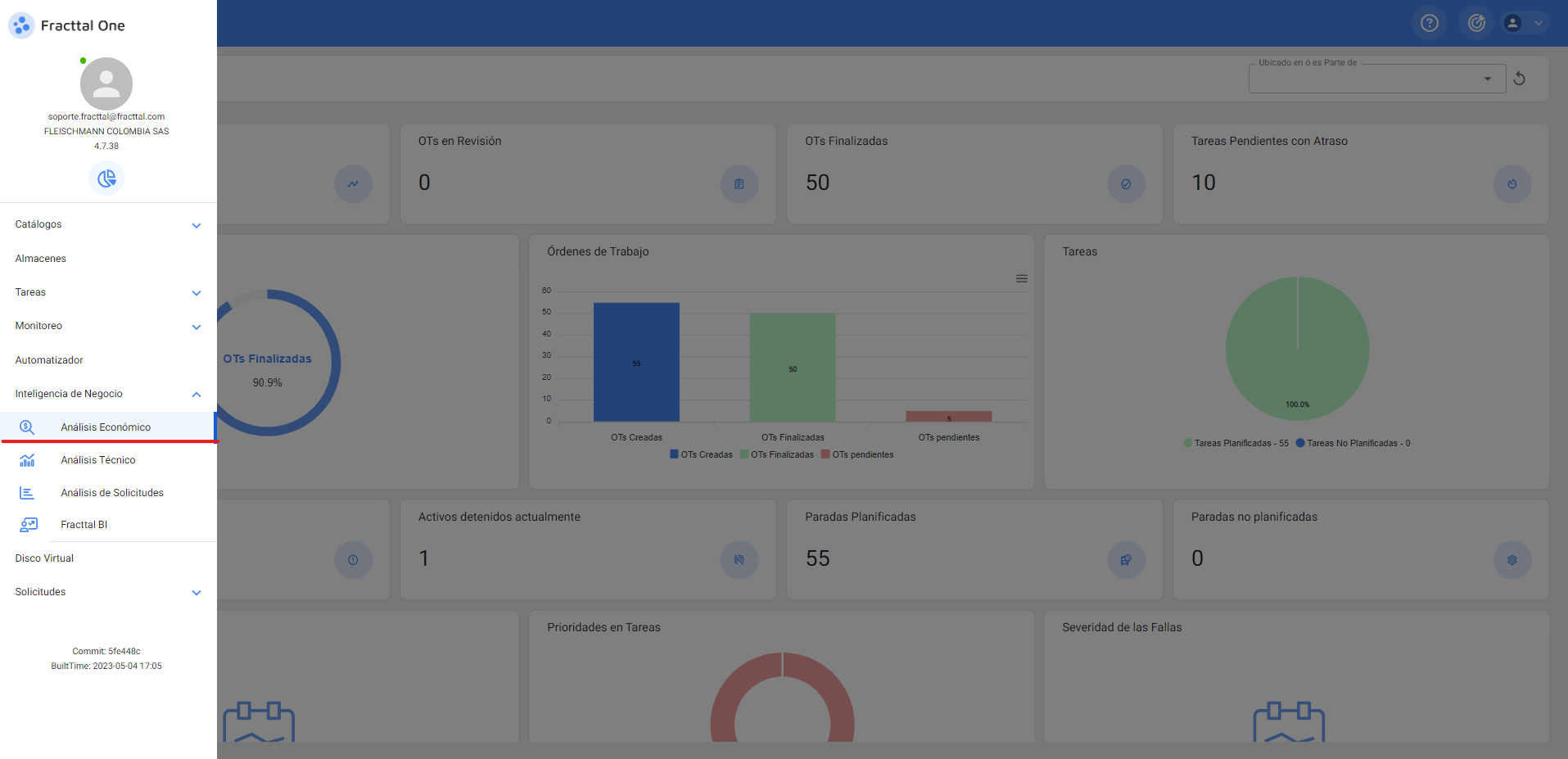The width and height of the screenshot is (1568, 759).
Task: Click the reset refresh icon beside location filter
Action: 1519,79
